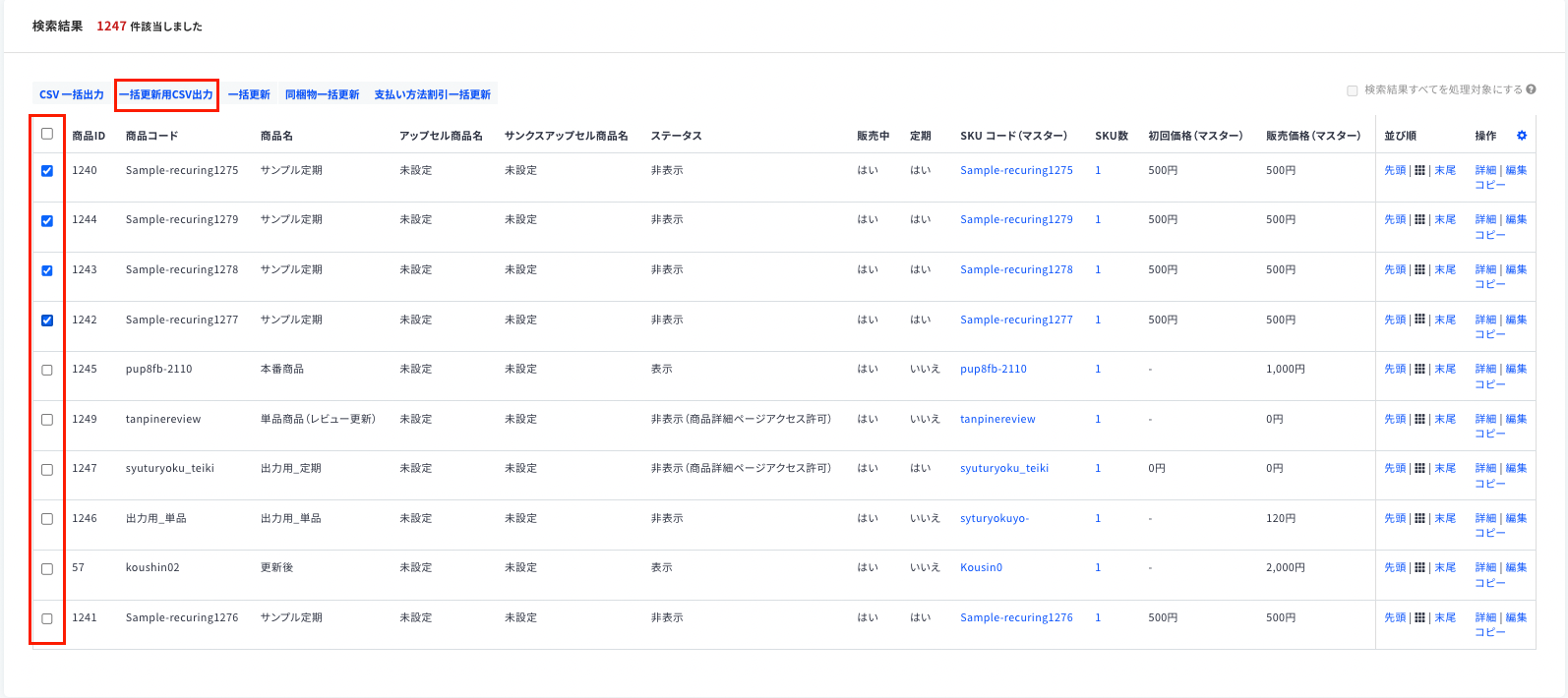Image resolution: width=1568 pixels, height=698 pixels.
Task: Click the grid sort icon for product 1244
Action: click(1419, 220)
